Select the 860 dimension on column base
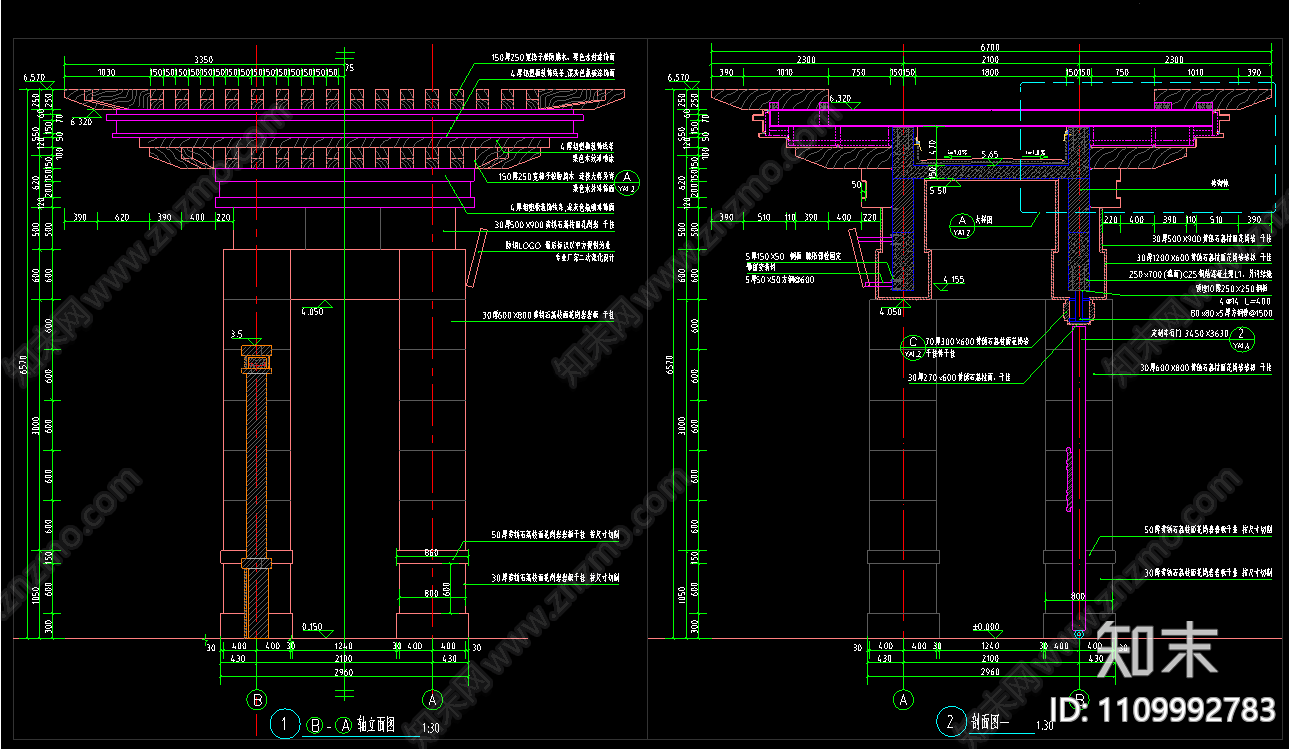The height and width of the screenshot is (749, 1289). point(431,553)
